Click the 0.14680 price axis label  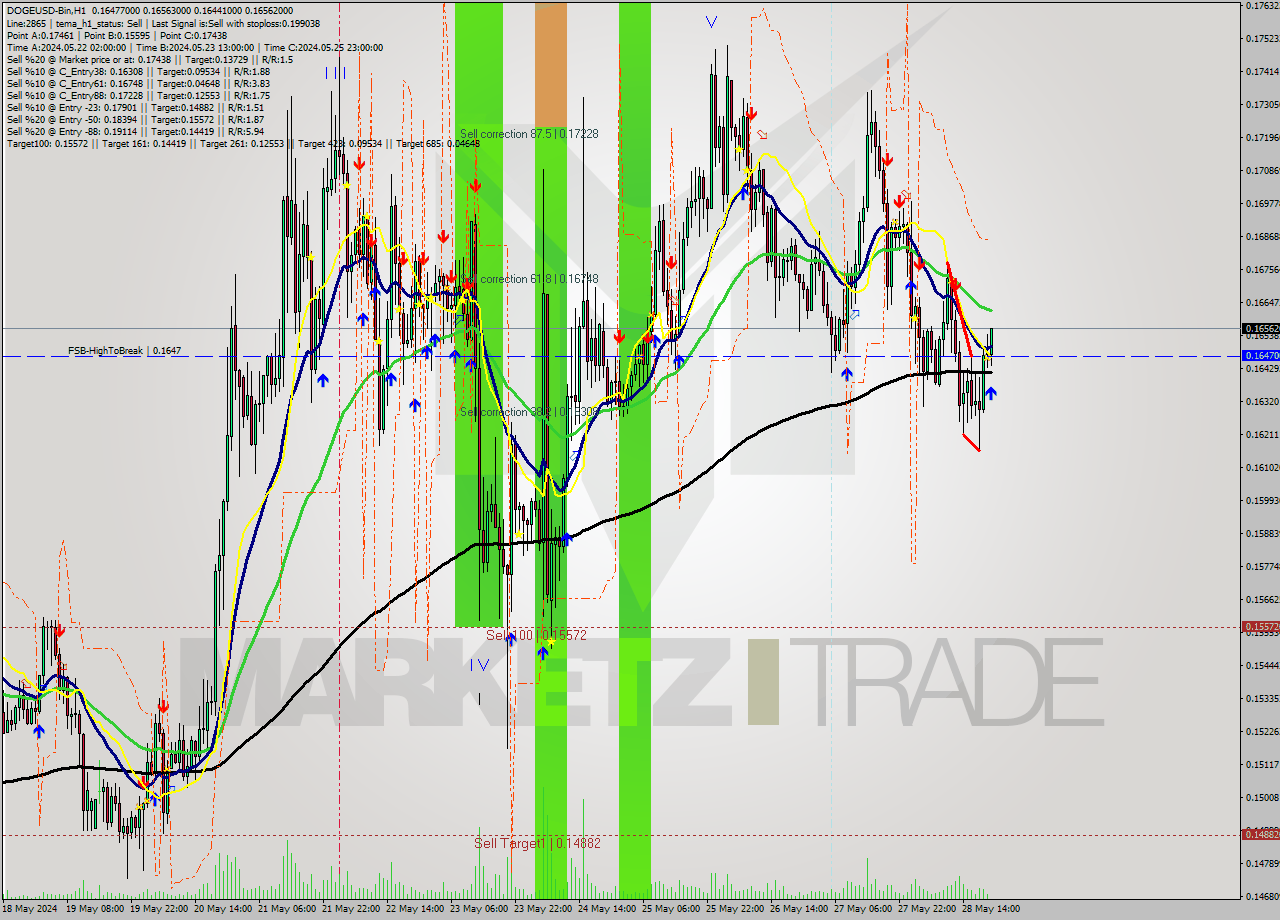point(1262,897)
